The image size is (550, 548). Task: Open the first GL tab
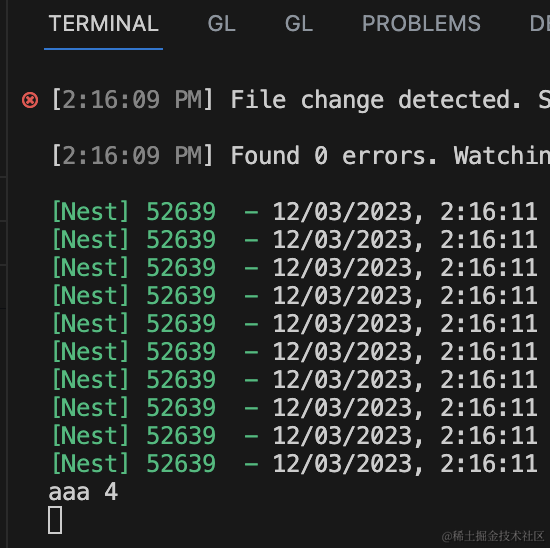click(x=221, y=24)
